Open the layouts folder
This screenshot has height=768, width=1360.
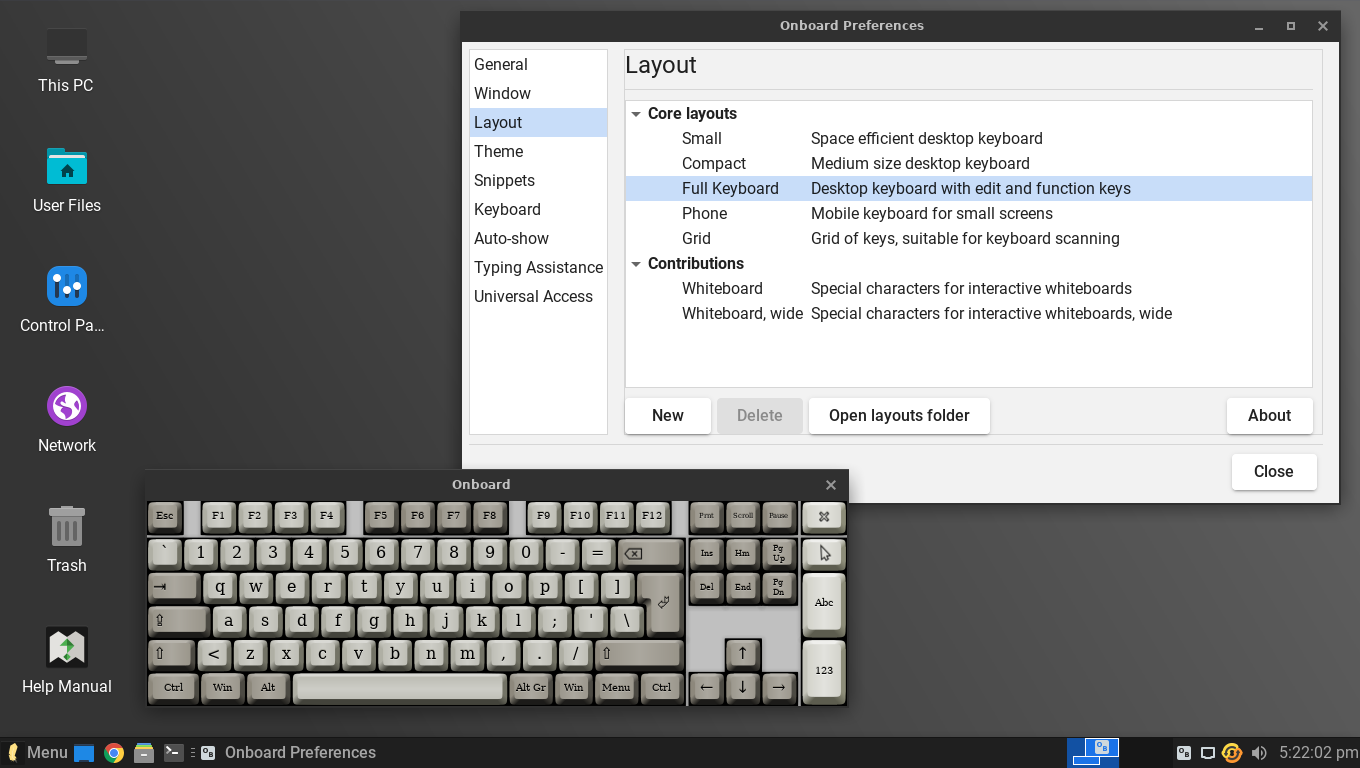pos(898,415)
